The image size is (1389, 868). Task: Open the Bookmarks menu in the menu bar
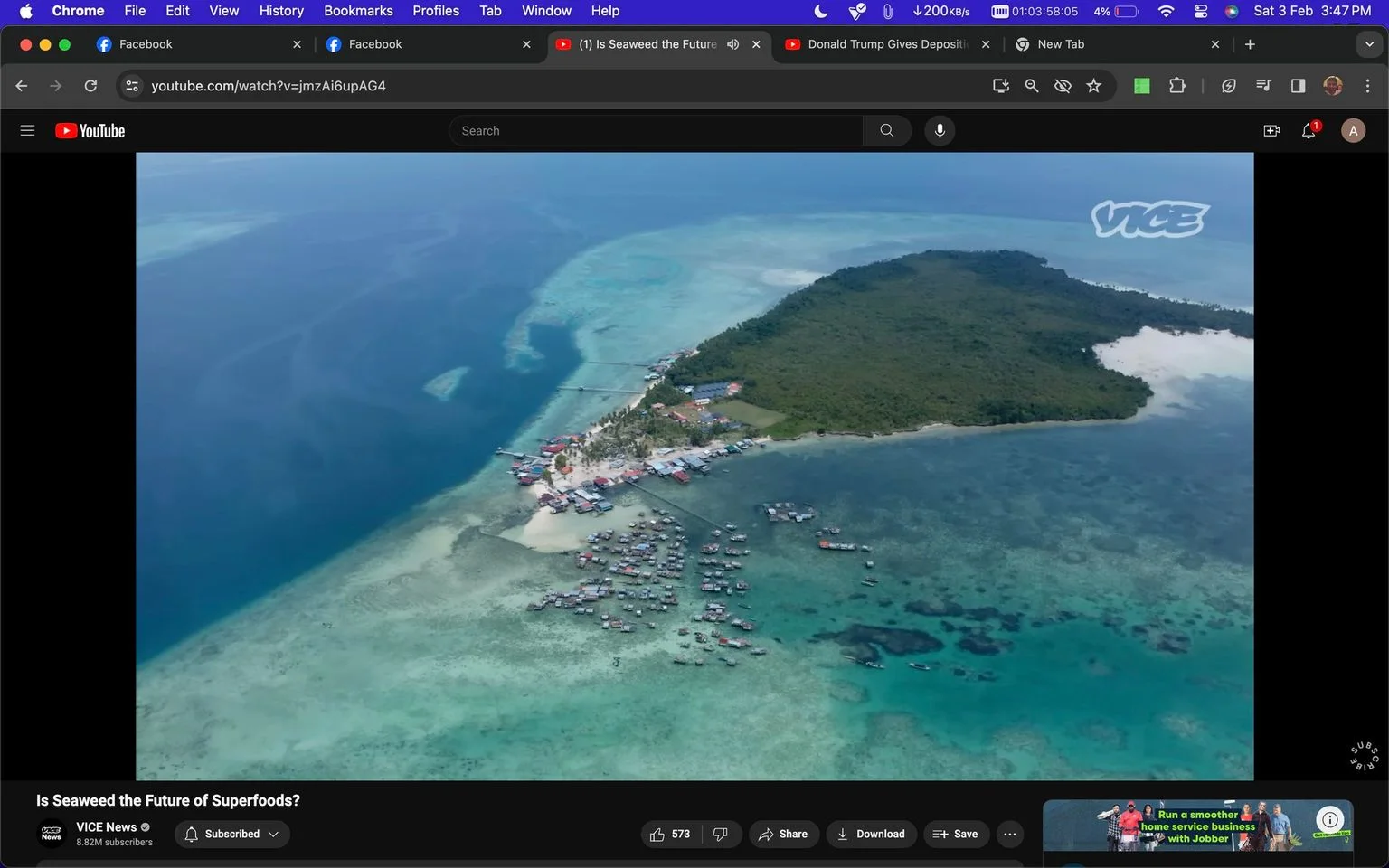pyautogui.click(x=358, y=11)
